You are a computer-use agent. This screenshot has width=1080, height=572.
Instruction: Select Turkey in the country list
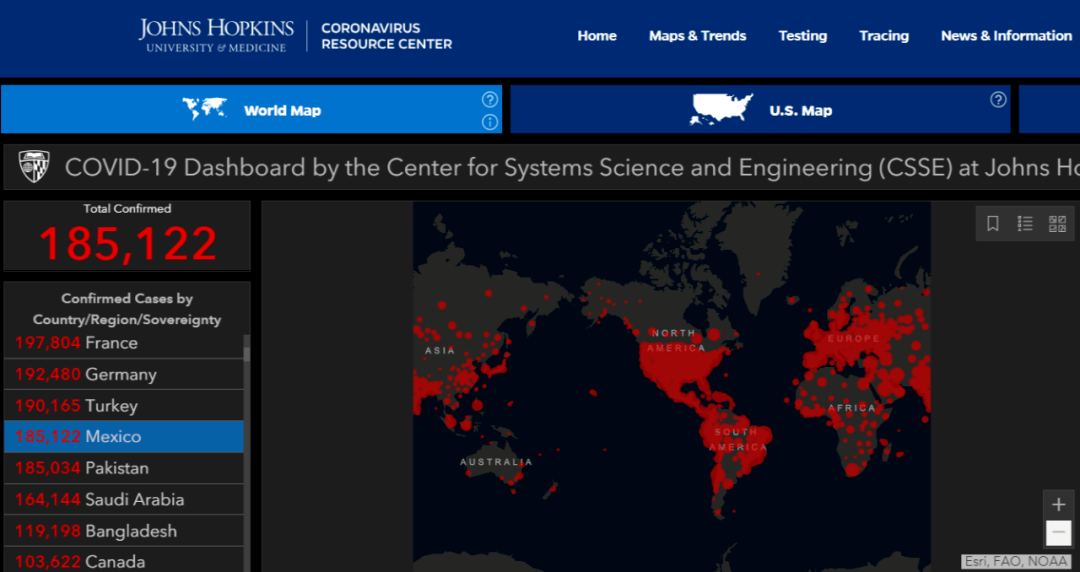pyautogui.click(x=124, y=405)
